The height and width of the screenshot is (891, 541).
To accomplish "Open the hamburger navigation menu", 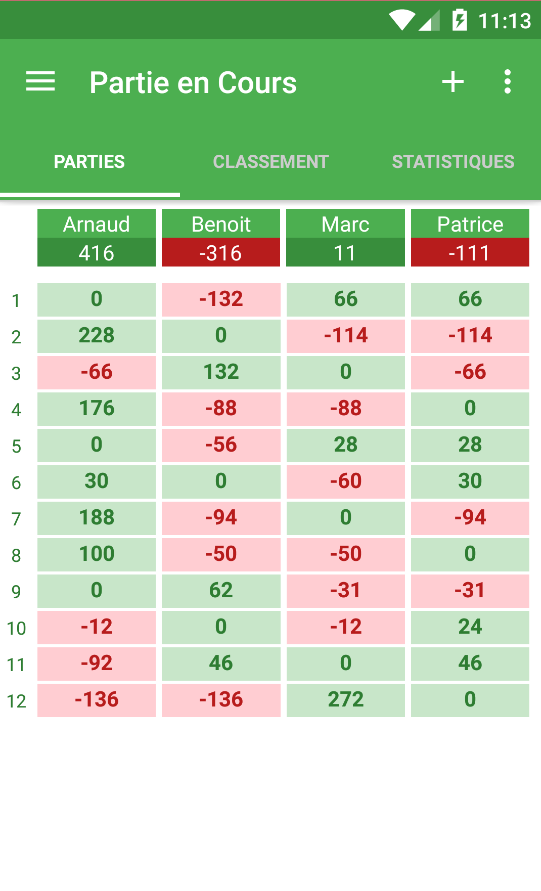I will tap(40, 82).
